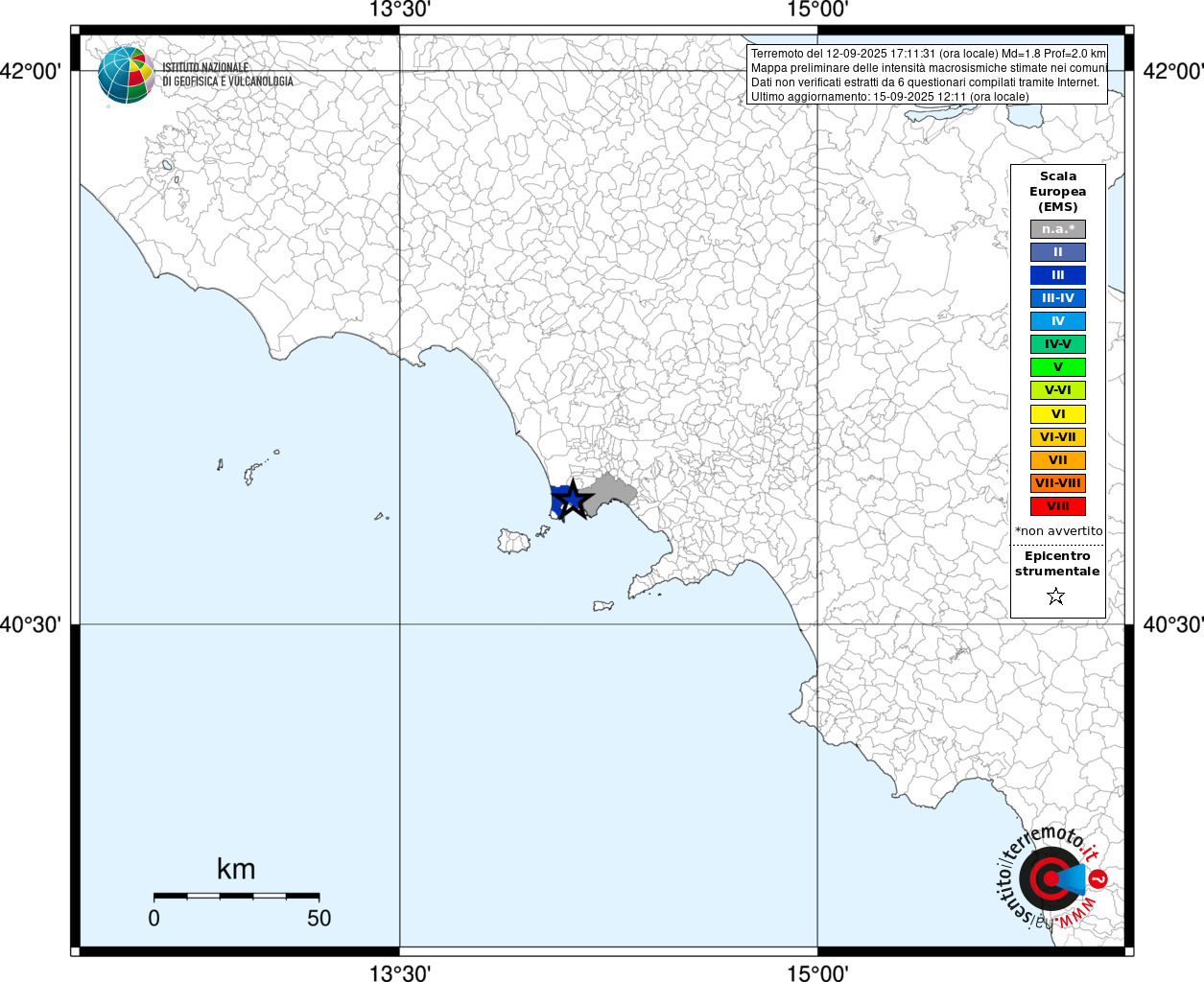The width and height of the screenshot is (1204, 982).
Task: Click the scale bar '50' value
Action: point(319,918)
